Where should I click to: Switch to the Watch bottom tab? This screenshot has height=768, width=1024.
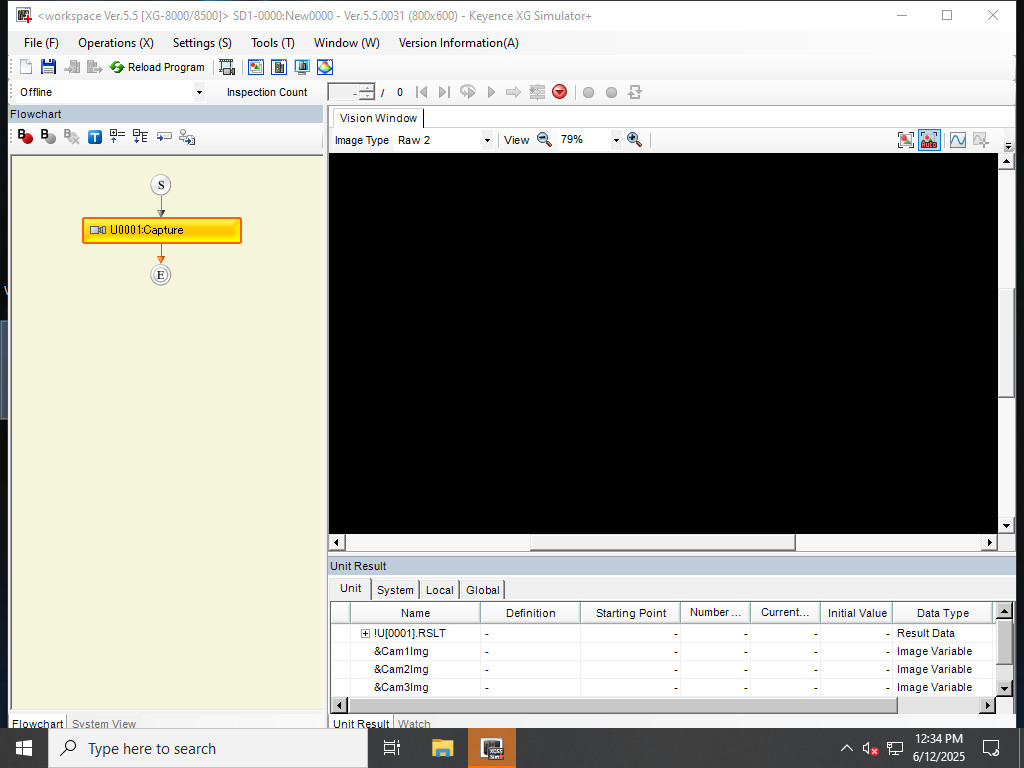click(414, 724)
